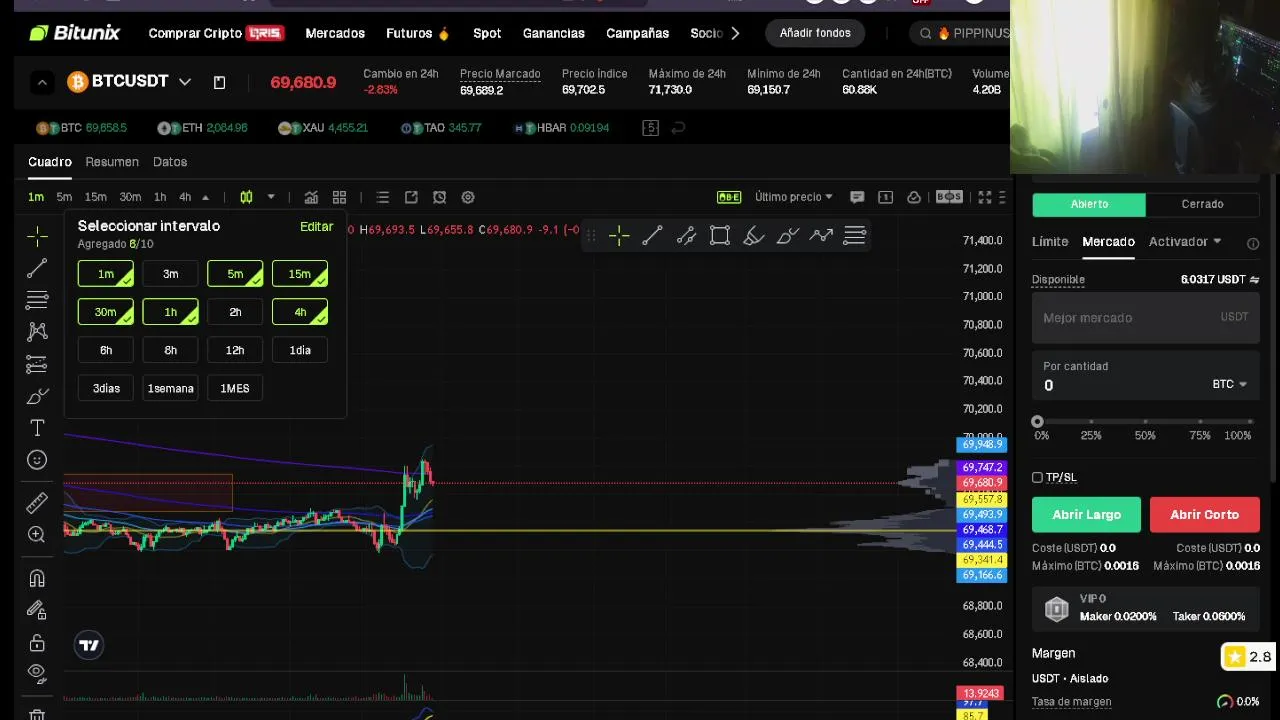Toggle the 12h interval option
The height and width of the screenshot is (720, 1280).
(x=235, y=350)
